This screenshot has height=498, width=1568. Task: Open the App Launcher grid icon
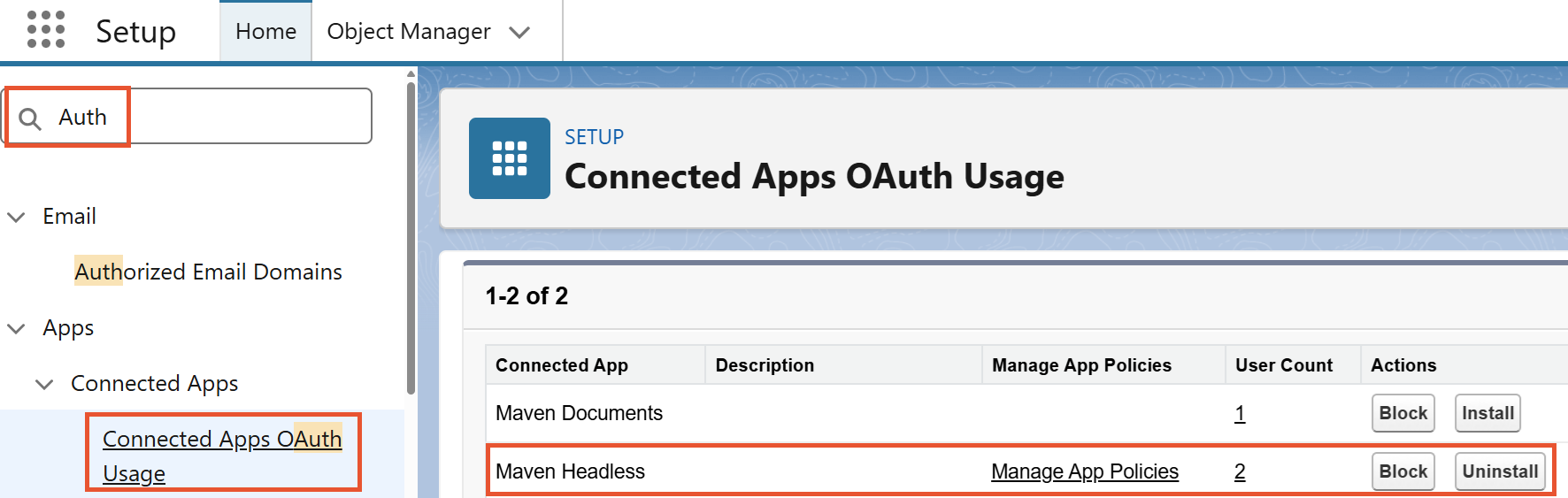pos(46,30)
